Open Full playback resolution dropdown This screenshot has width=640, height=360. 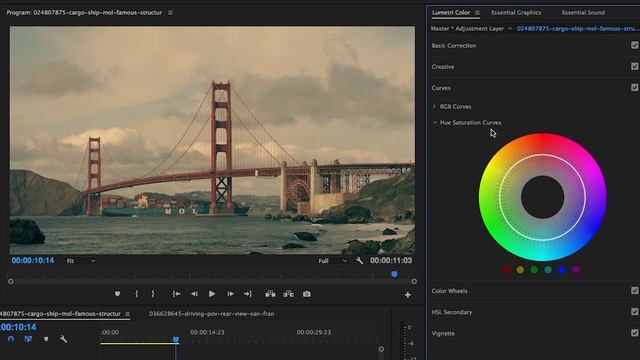[333, 261]
